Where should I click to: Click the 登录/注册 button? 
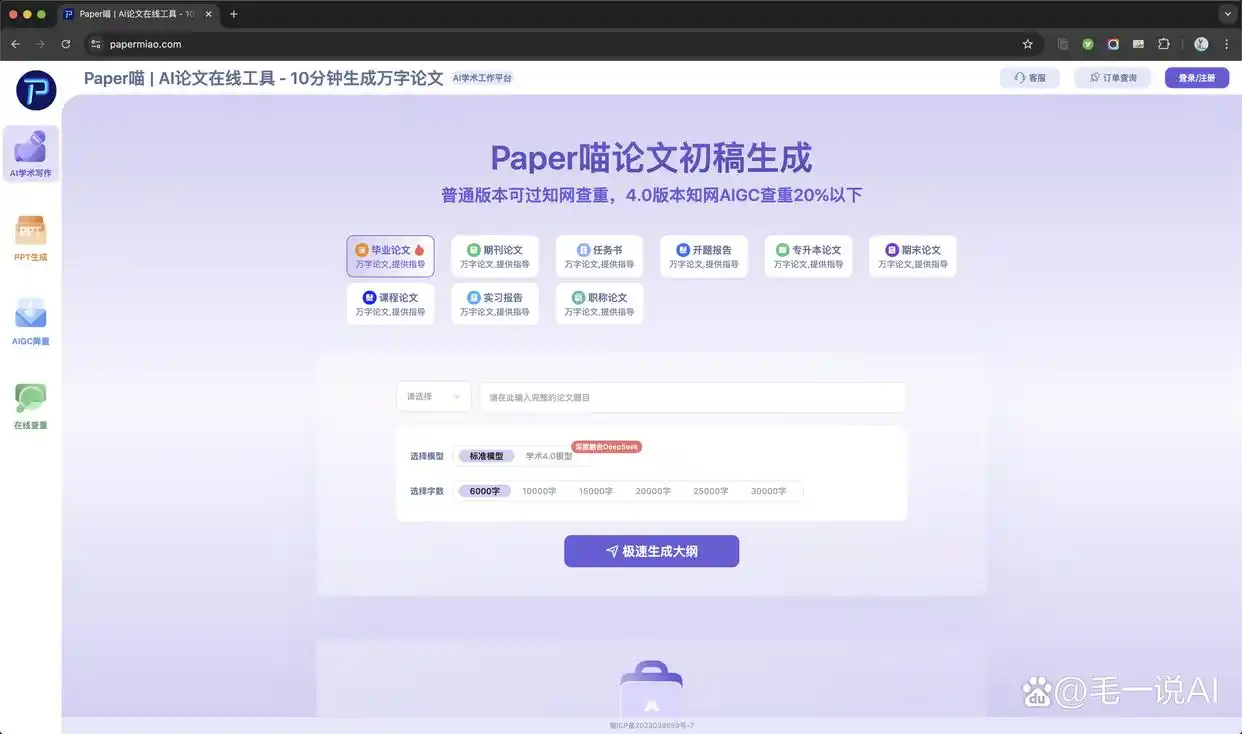[x=1197, y=77]
